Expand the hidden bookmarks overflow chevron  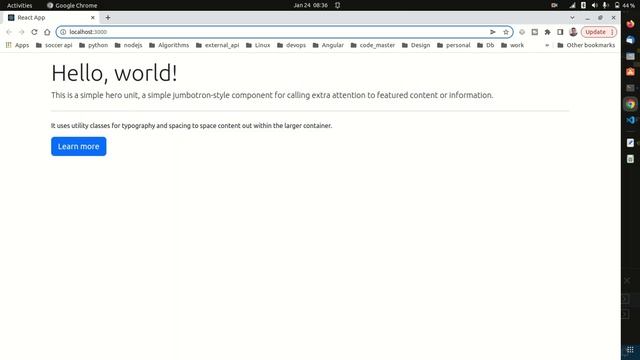point(547,45)
